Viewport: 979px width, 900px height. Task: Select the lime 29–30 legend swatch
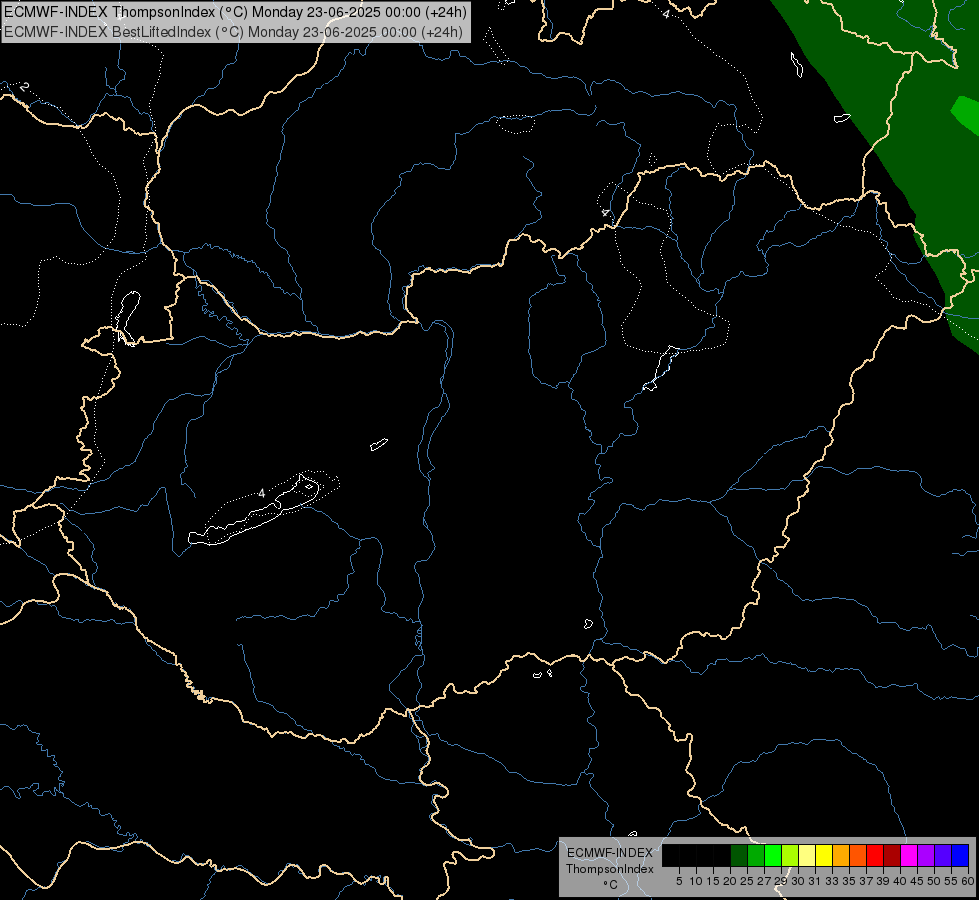(x=790, y=855)
